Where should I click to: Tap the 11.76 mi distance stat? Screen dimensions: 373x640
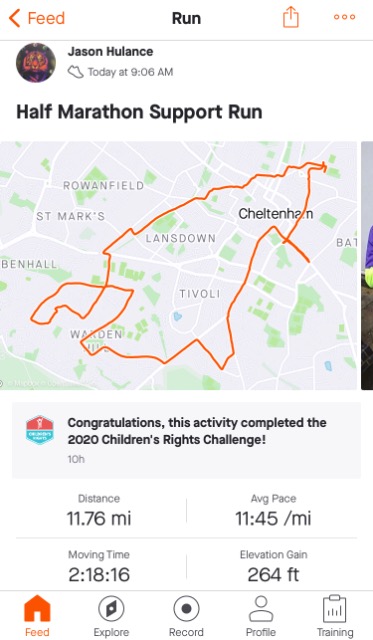pos(99,511)
